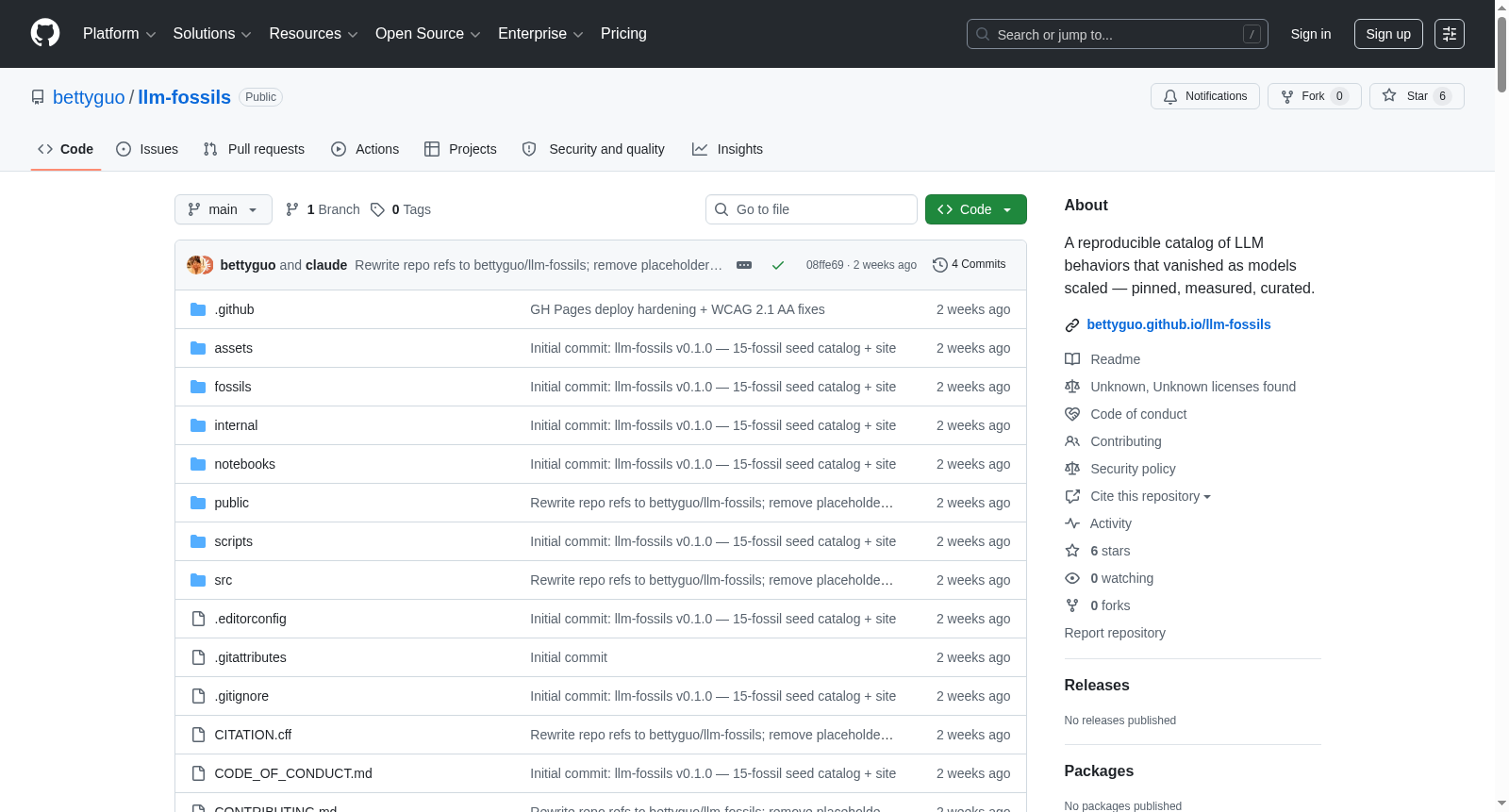Open the 08ffe69 commit hash

coord(825,265)
